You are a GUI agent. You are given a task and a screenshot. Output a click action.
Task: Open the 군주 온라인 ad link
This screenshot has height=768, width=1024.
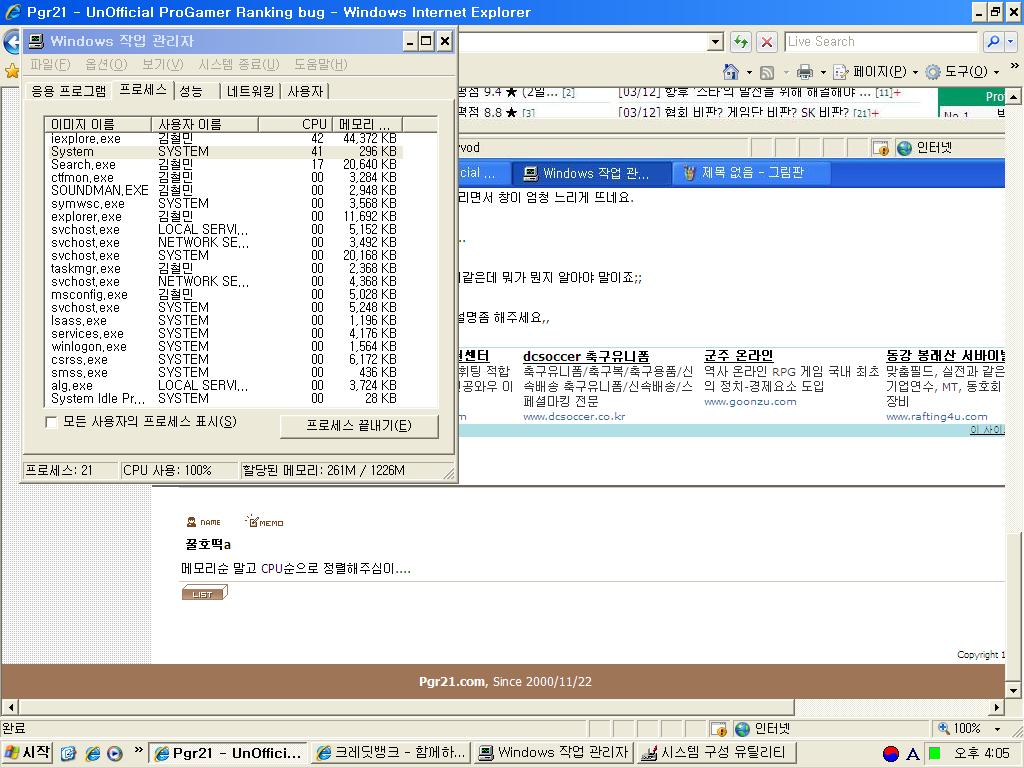pyautogui.click(x=739, y=356)
